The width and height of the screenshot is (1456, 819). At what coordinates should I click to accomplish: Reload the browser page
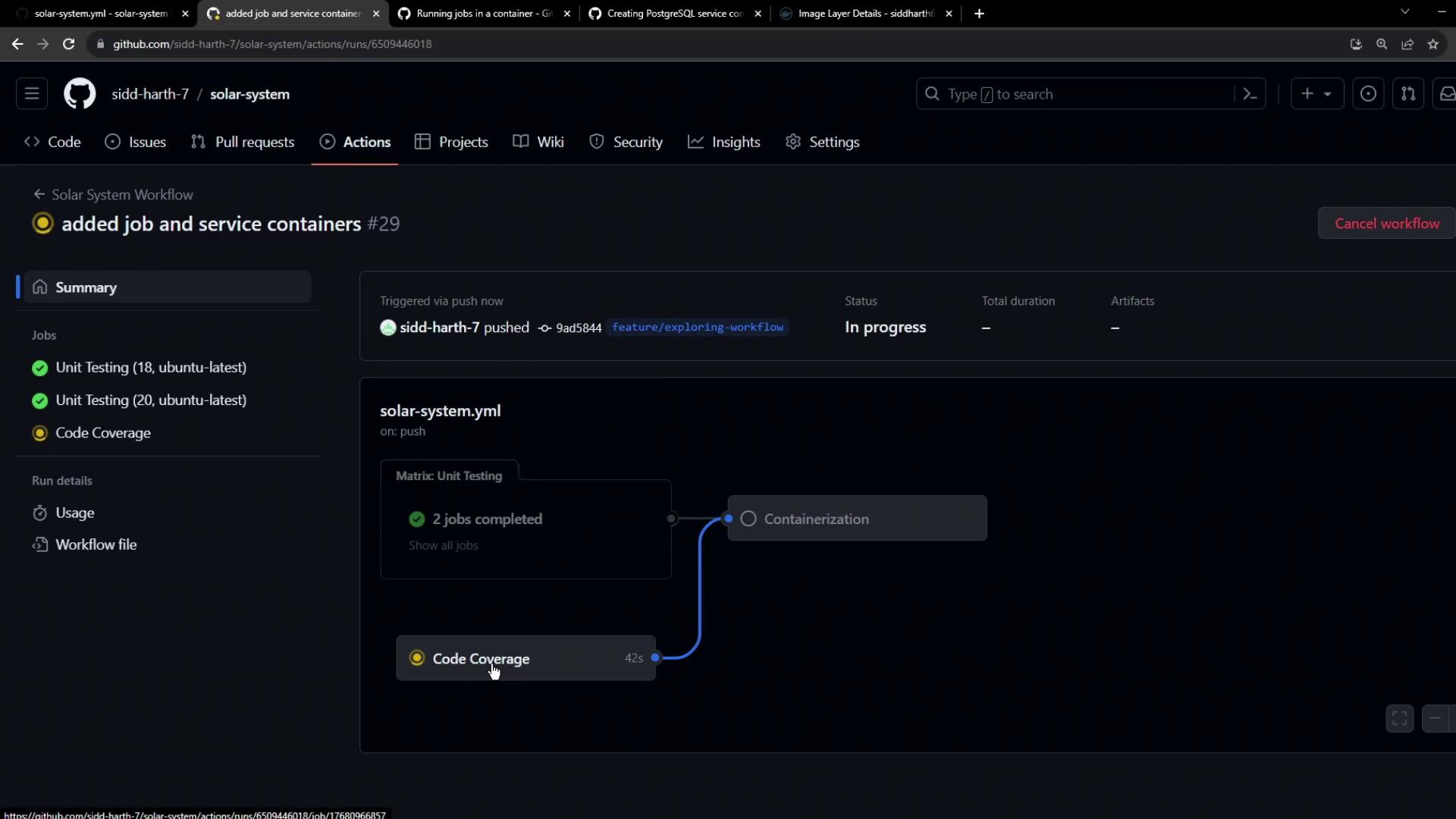[x=68, y=44]
